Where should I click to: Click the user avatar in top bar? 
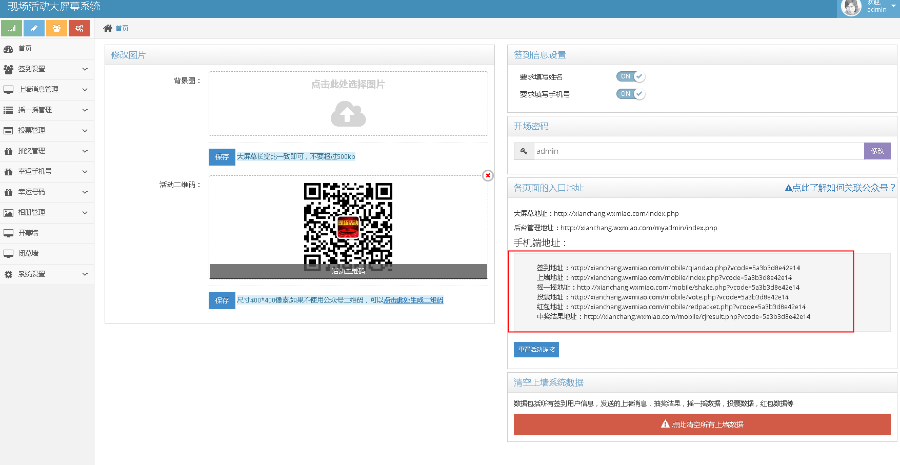(x=851, y=7)
